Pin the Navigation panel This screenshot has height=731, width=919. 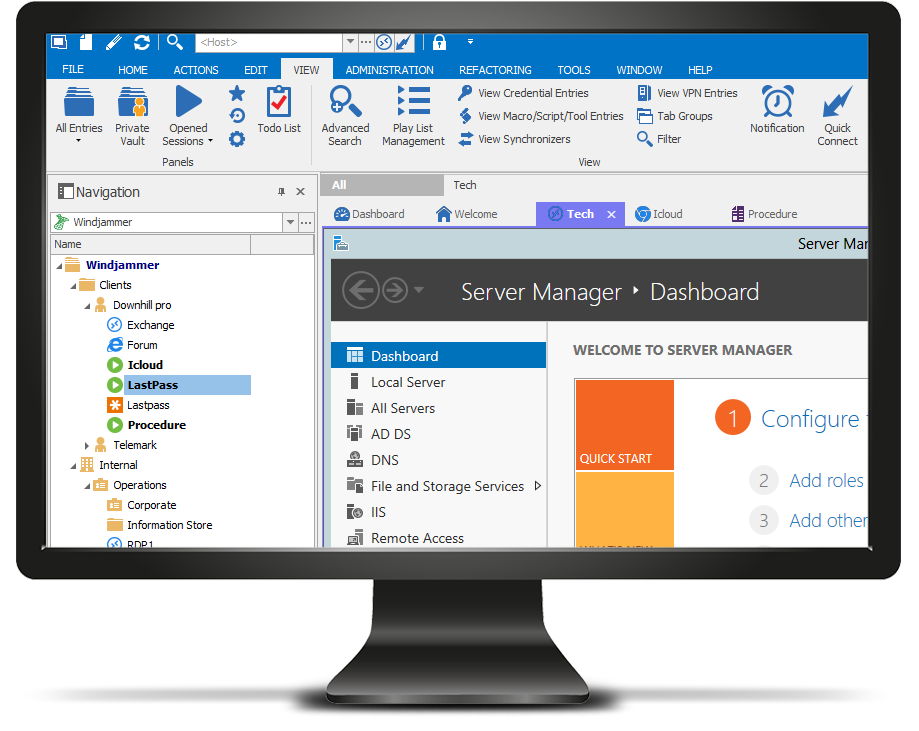[x=281, y=192]
